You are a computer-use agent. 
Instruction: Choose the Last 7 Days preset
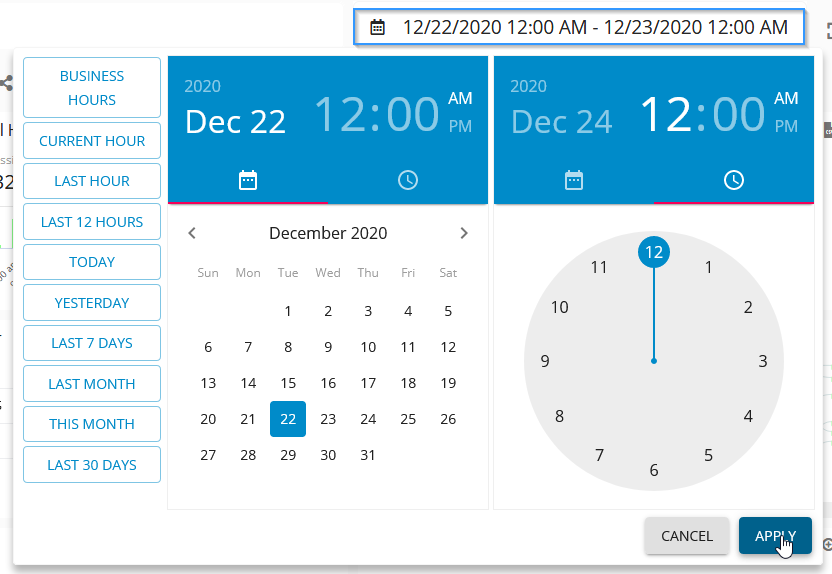pyautogui.click(x=92, y=343)
